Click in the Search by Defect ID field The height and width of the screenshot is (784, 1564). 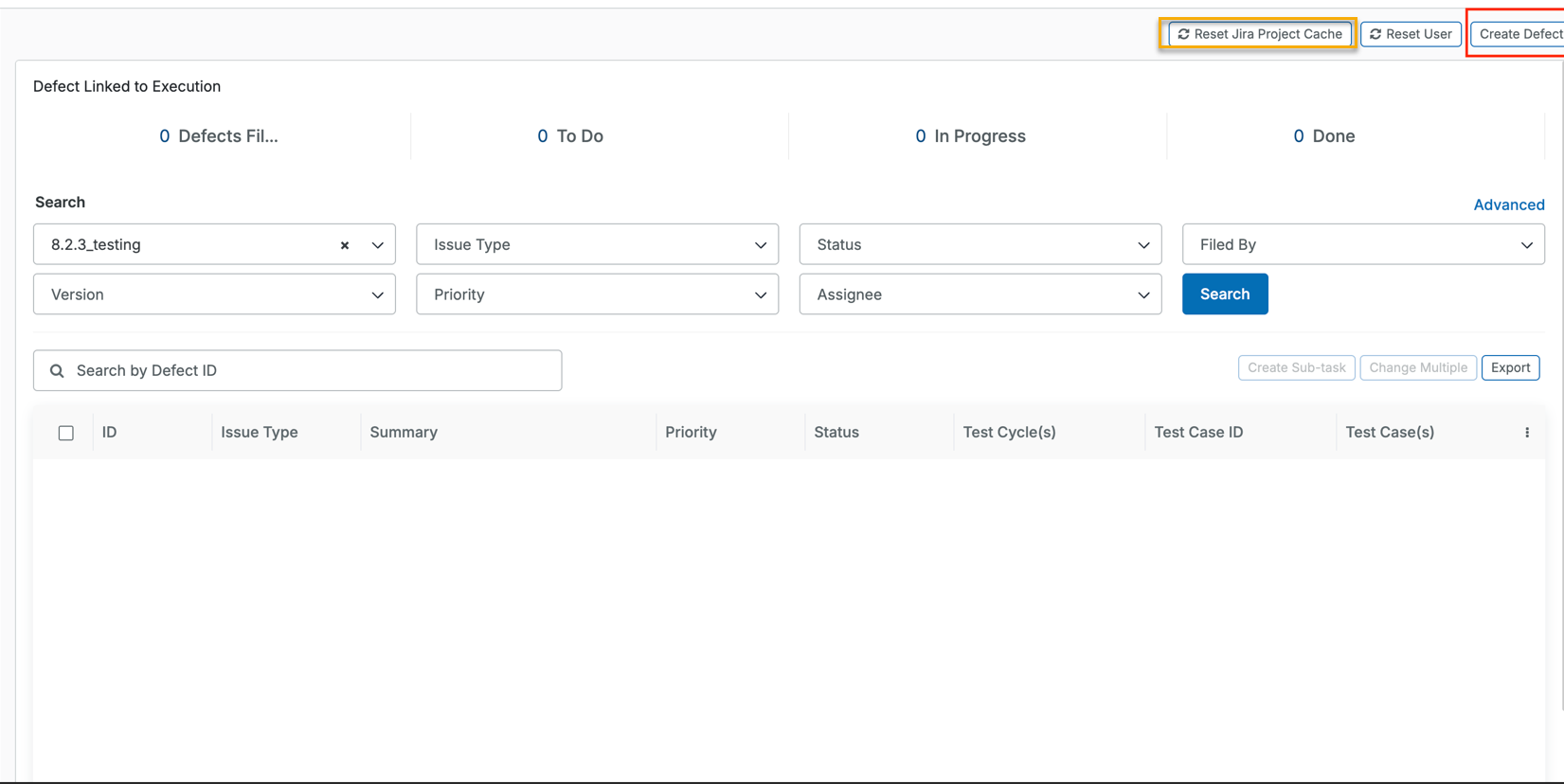[x=313, y=371]
